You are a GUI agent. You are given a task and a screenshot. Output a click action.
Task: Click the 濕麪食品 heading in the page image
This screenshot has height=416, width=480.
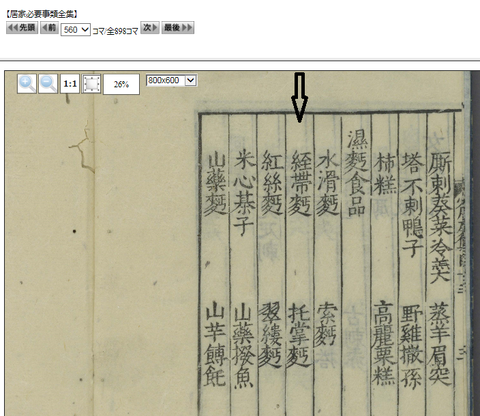coord(357,173)
